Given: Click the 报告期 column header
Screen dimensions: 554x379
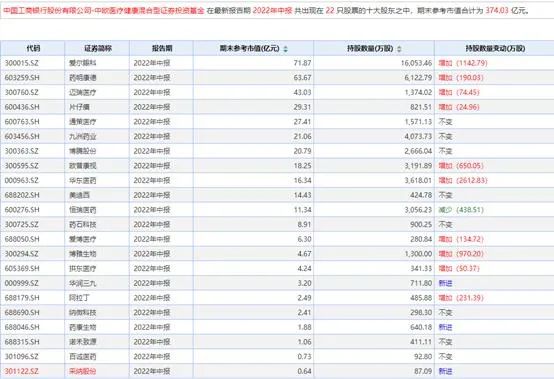Looking at the screenshot, I should [162, 48].
